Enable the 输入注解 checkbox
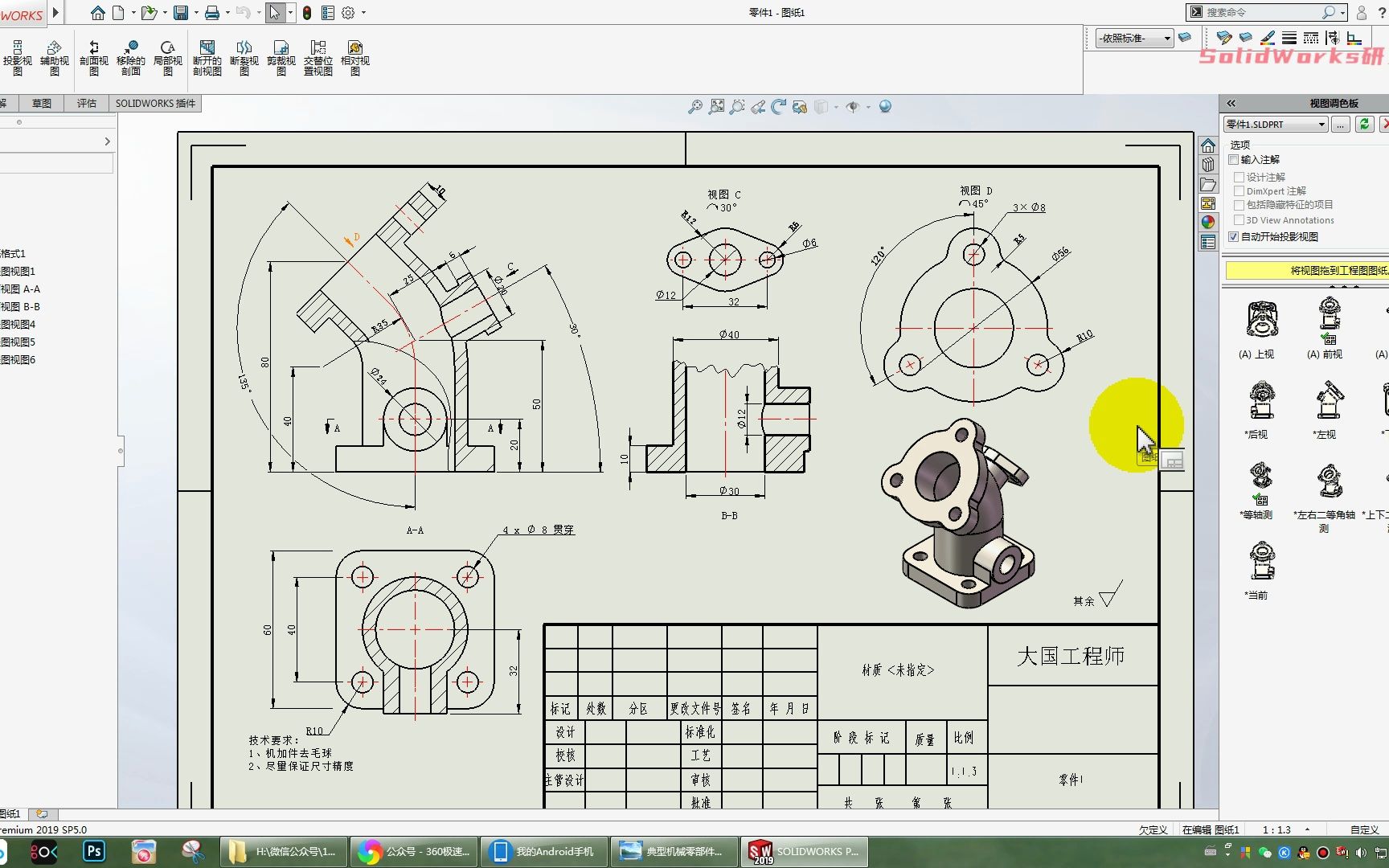 (1235, 159)
